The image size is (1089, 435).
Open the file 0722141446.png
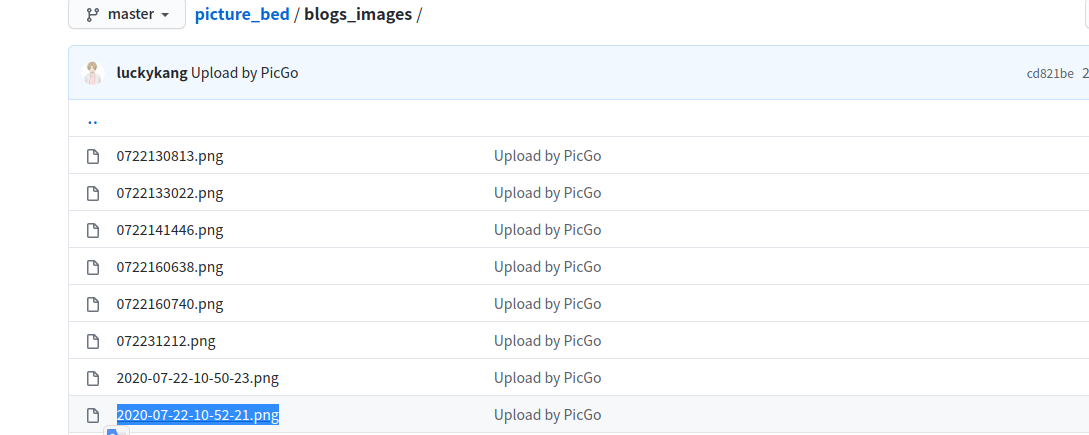click(x=170, y=229)
